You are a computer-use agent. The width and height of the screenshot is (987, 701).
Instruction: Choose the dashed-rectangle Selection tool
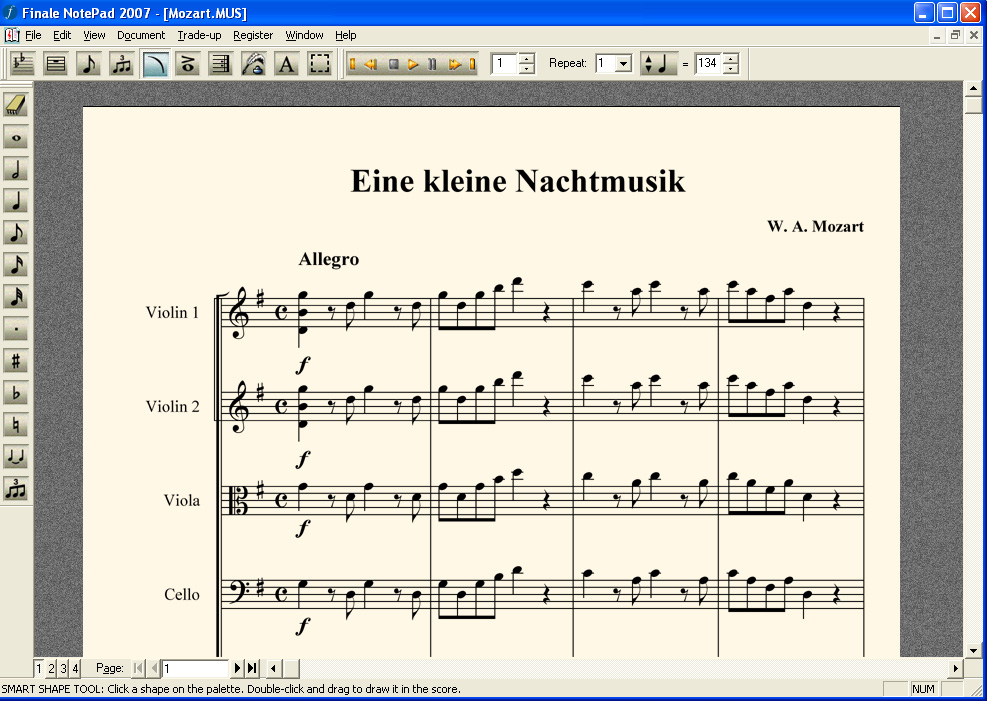319,64
